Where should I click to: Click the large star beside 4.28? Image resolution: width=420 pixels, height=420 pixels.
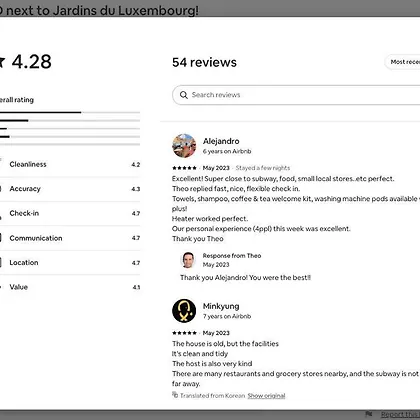point(2,62)
